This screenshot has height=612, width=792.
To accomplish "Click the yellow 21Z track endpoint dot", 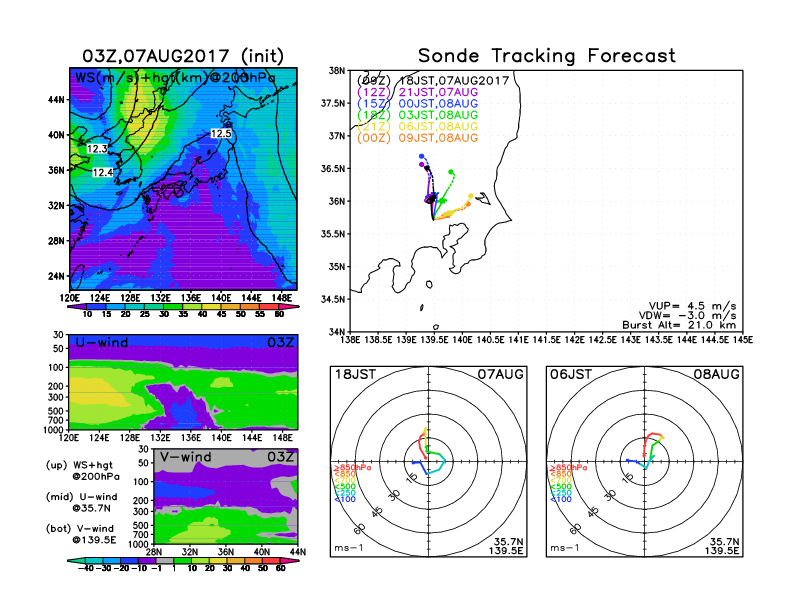I will pos(471,196).
